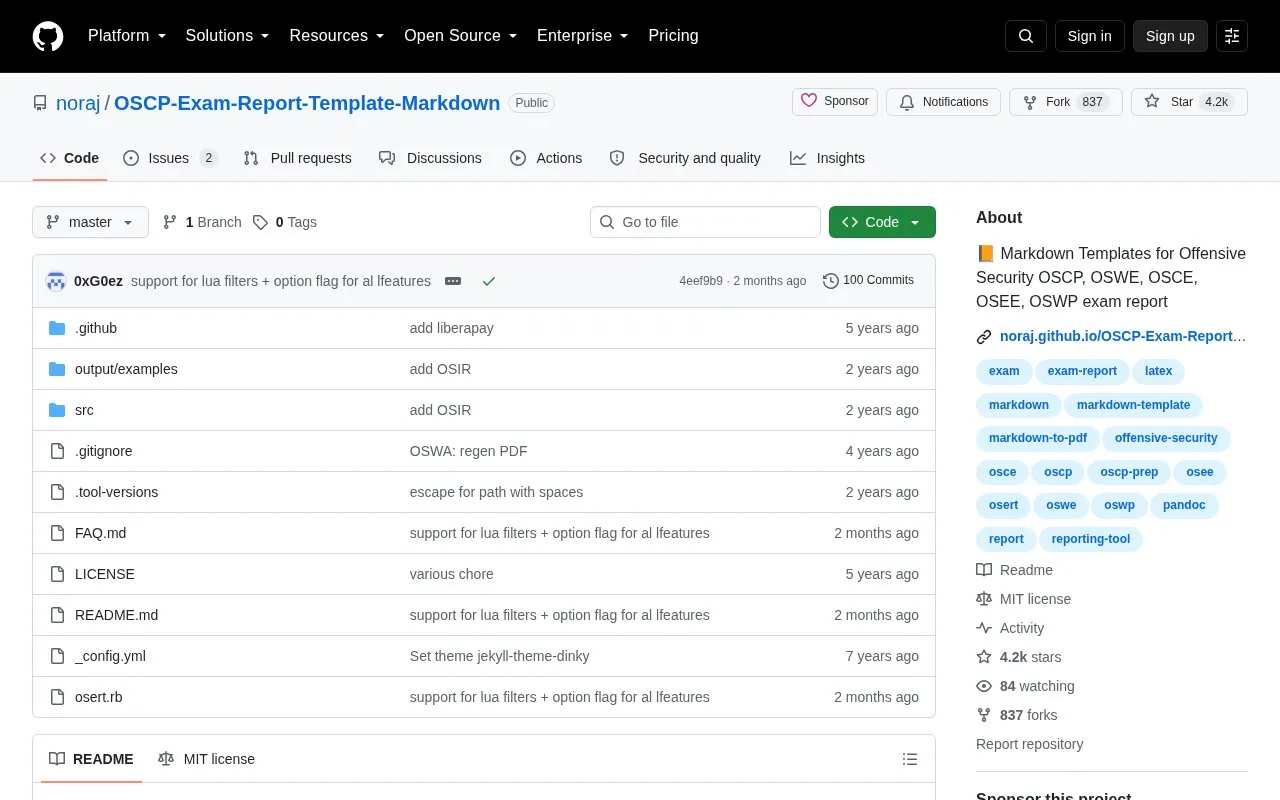Click the Notifications button
The image size is (1280, 800).
coord(943,102)
